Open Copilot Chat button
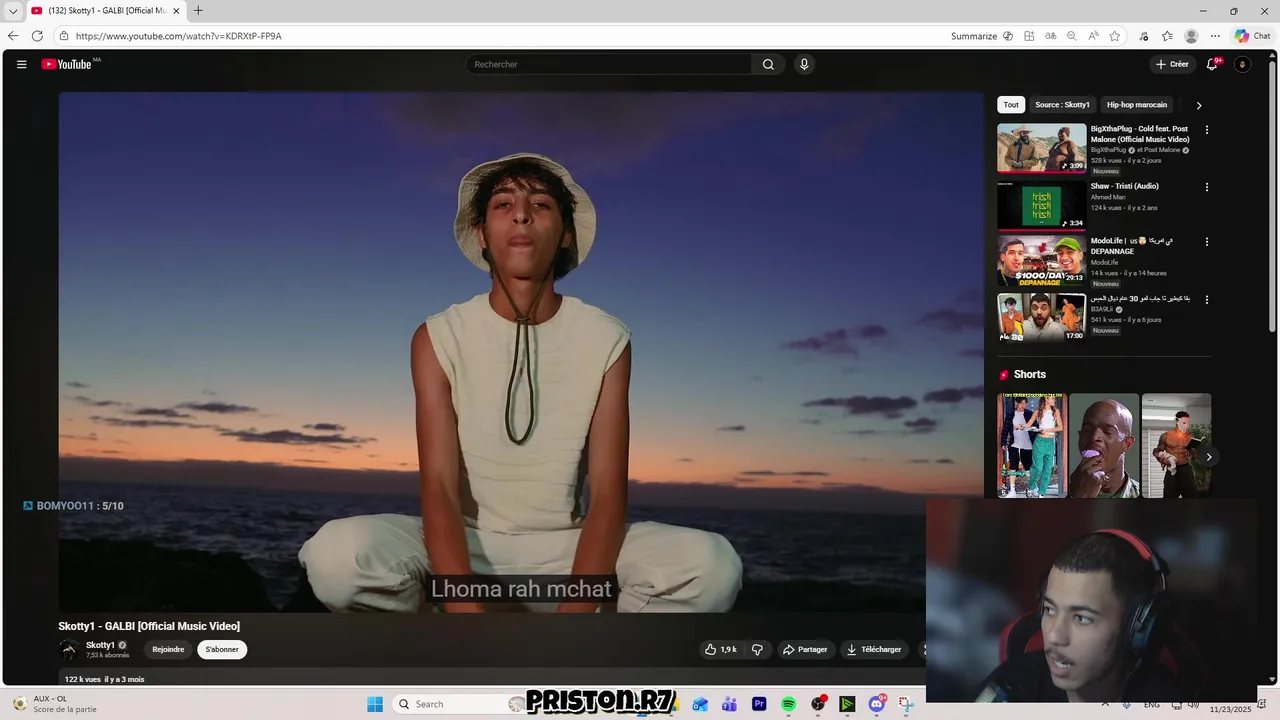This screenshot has width=1280, height=720. 1252,36
